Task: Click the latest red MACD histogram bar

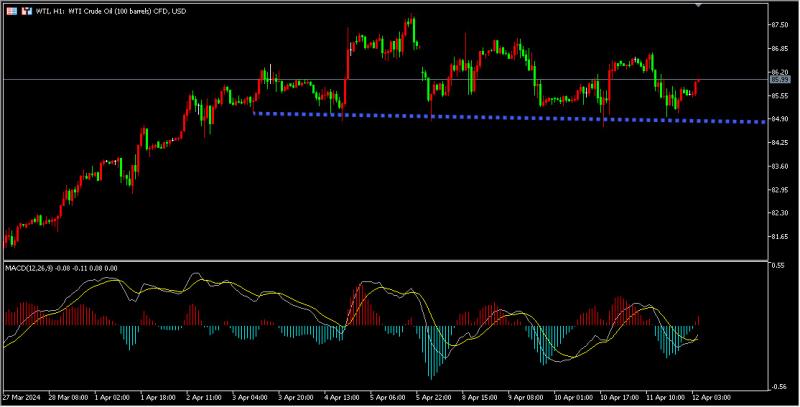Action: (697, 320)
